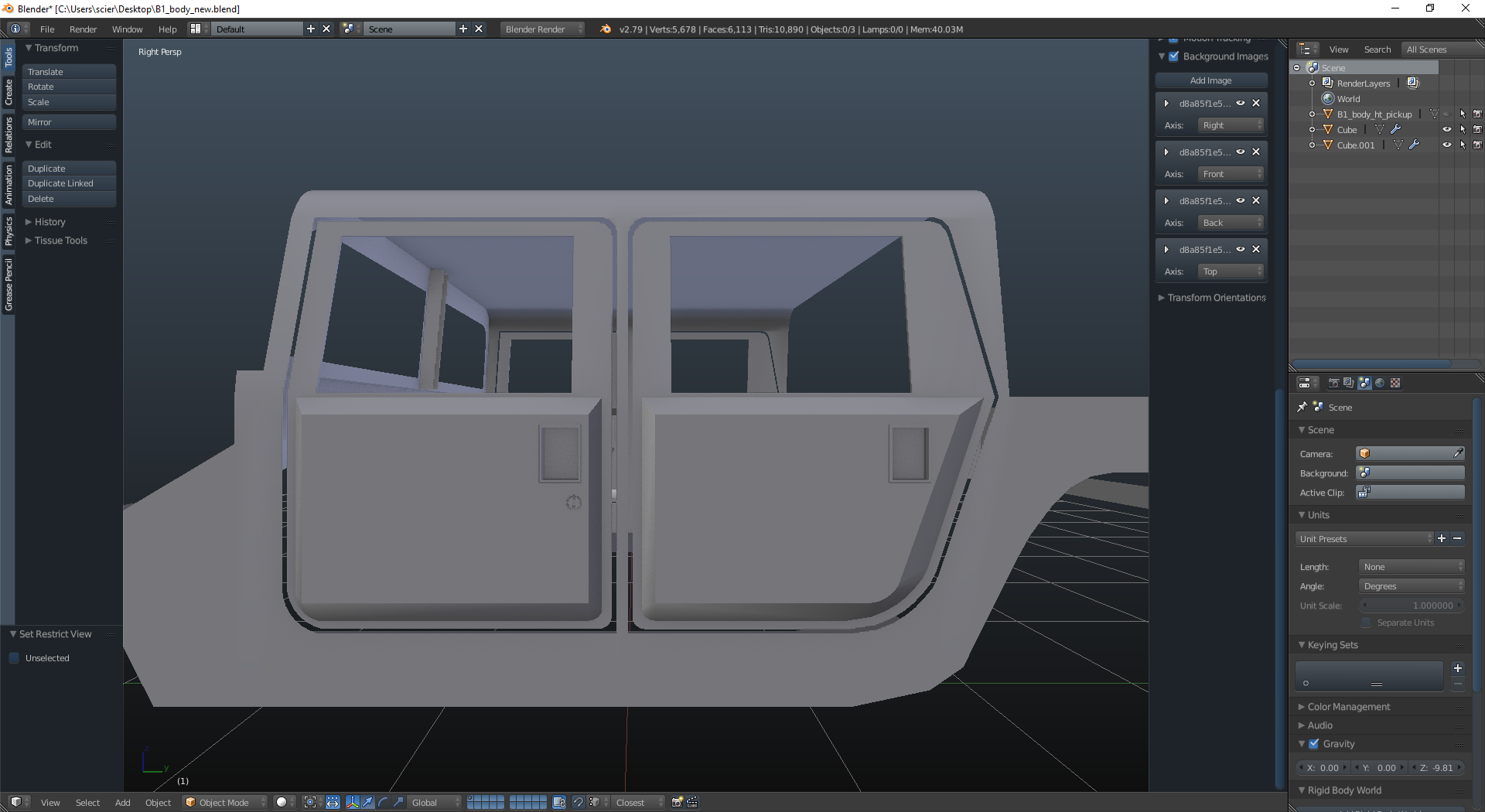
Task: Select the scale manipulator icon
Action: coord(398,802)
